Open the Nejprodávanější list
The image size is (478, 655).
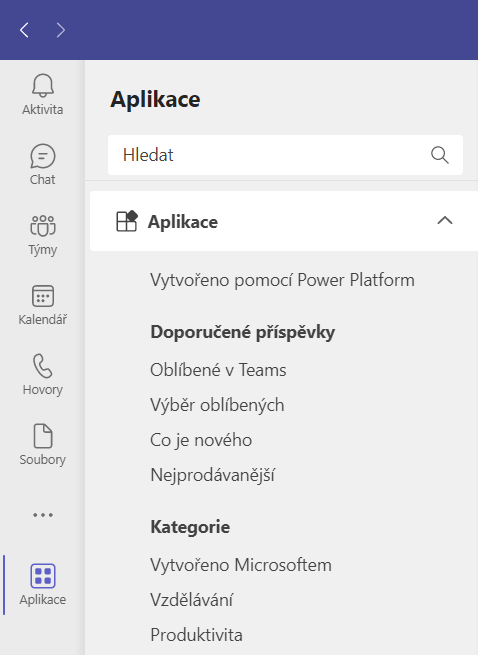pyautogui.click(x=213, y=475)
